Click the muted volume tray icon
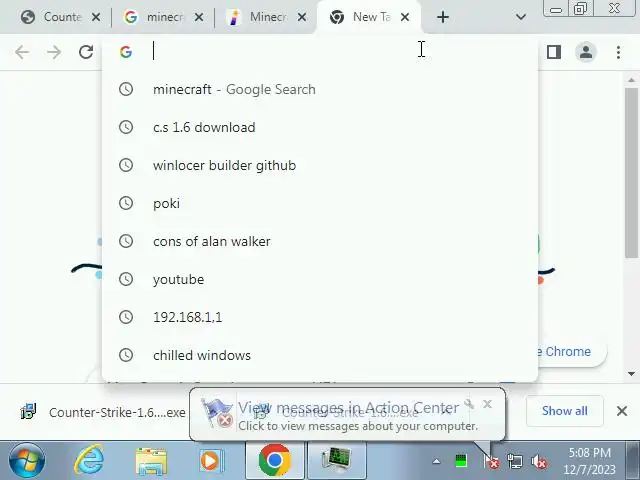This screenshot has width=640, height=480. click(539, 462)
